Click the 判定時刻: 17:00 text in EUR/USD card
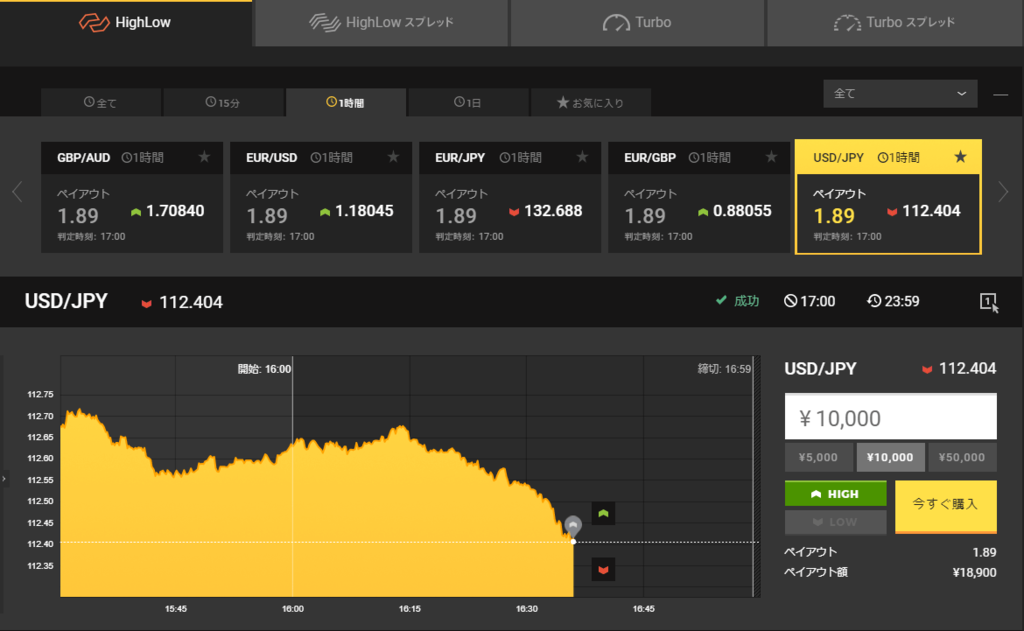The image size is (1024, 631). pos(280,236)
